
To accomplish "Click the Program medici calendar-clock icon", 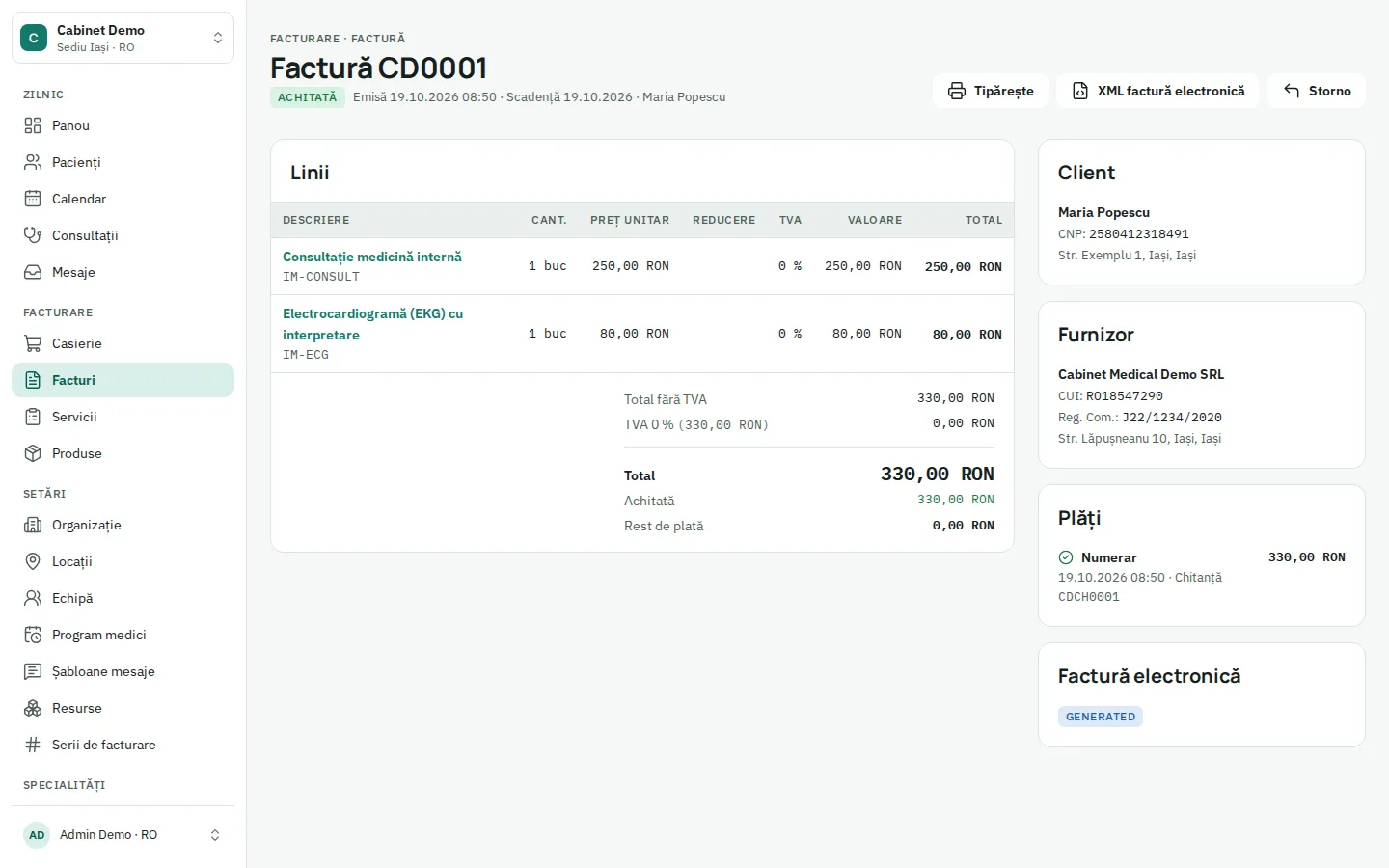I will (x=33, y=635).
